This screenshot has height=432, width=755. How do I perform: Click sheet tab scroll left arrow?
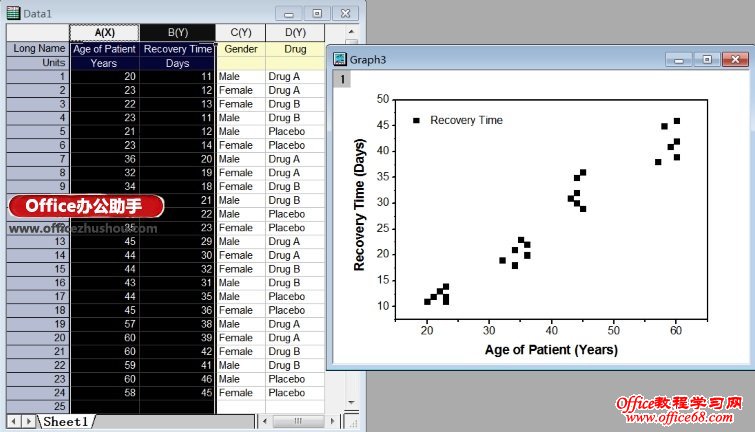click(14, 421)
